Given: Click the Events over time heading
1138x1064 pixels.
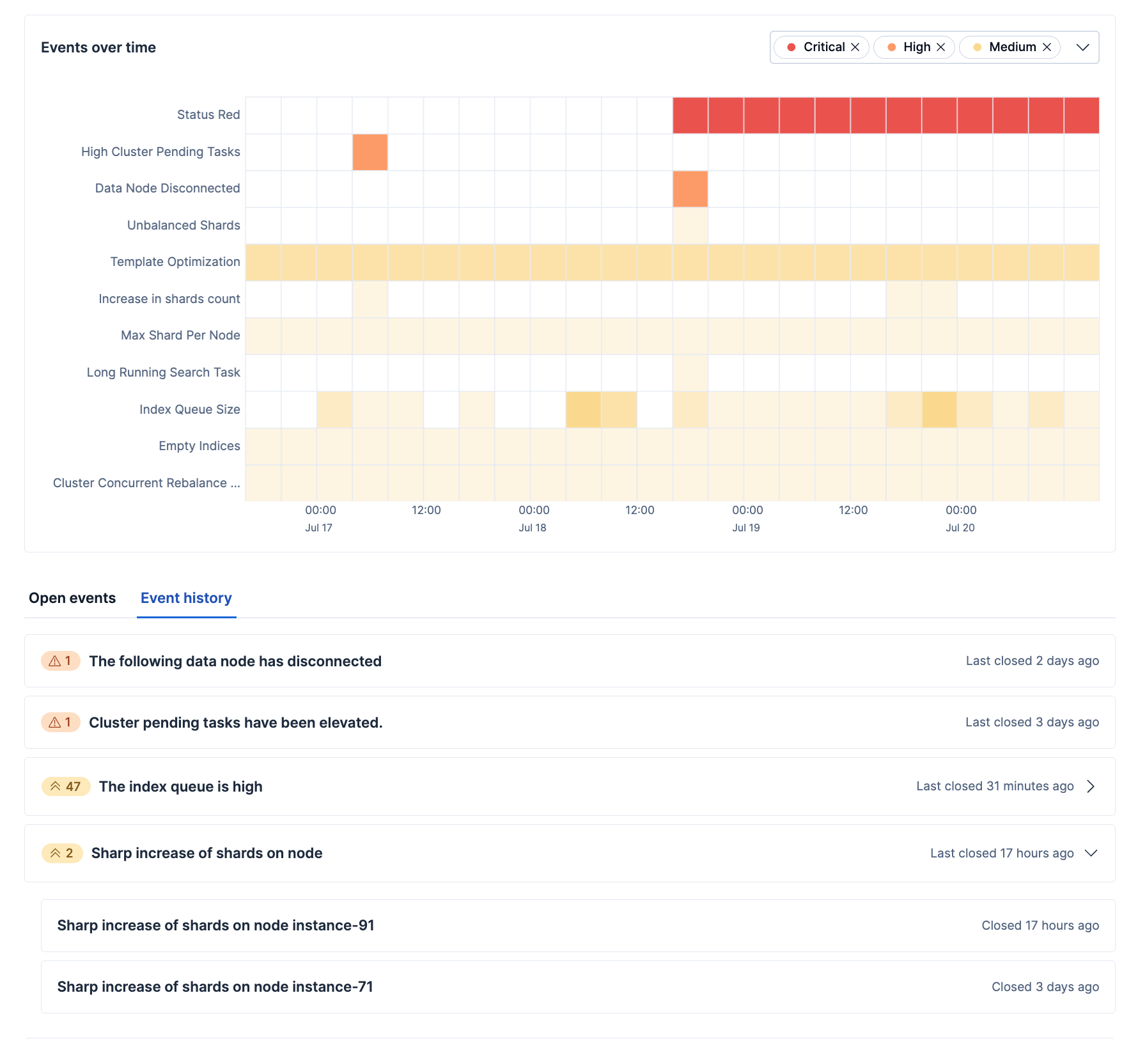Looking at the screenshot, I should [x=98, y=48].
